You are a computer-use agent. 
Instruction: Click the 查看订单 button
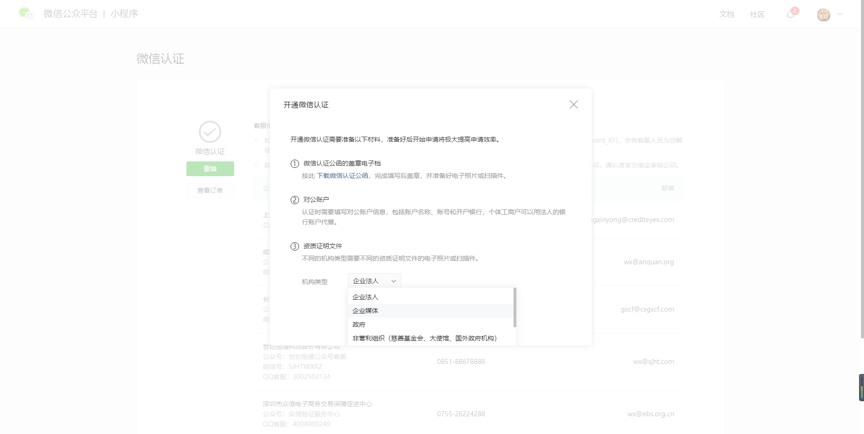point(210,190)
